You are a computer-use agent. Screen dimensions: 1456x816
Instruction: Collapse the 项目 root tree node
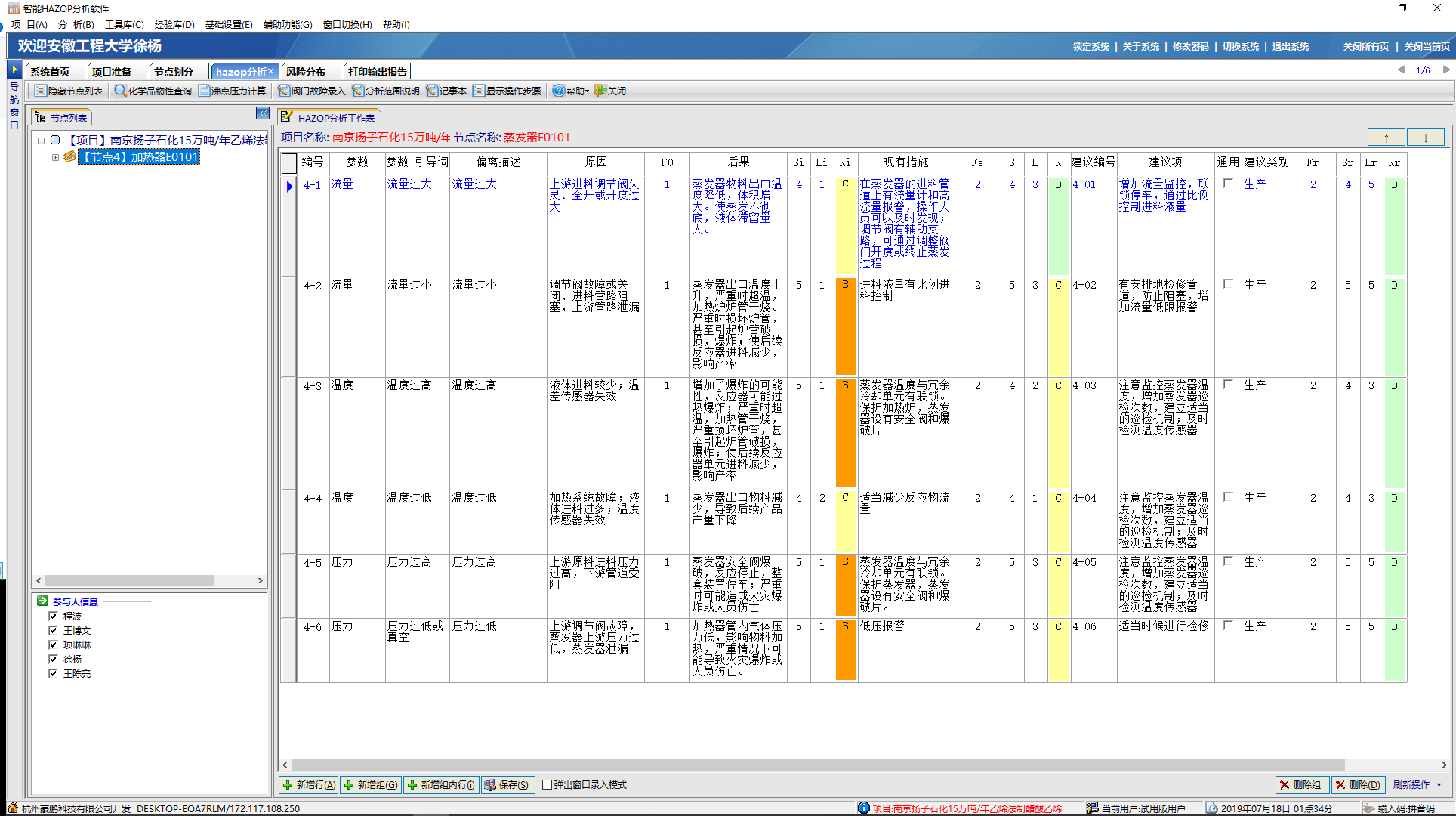click(x=42, y=141)
